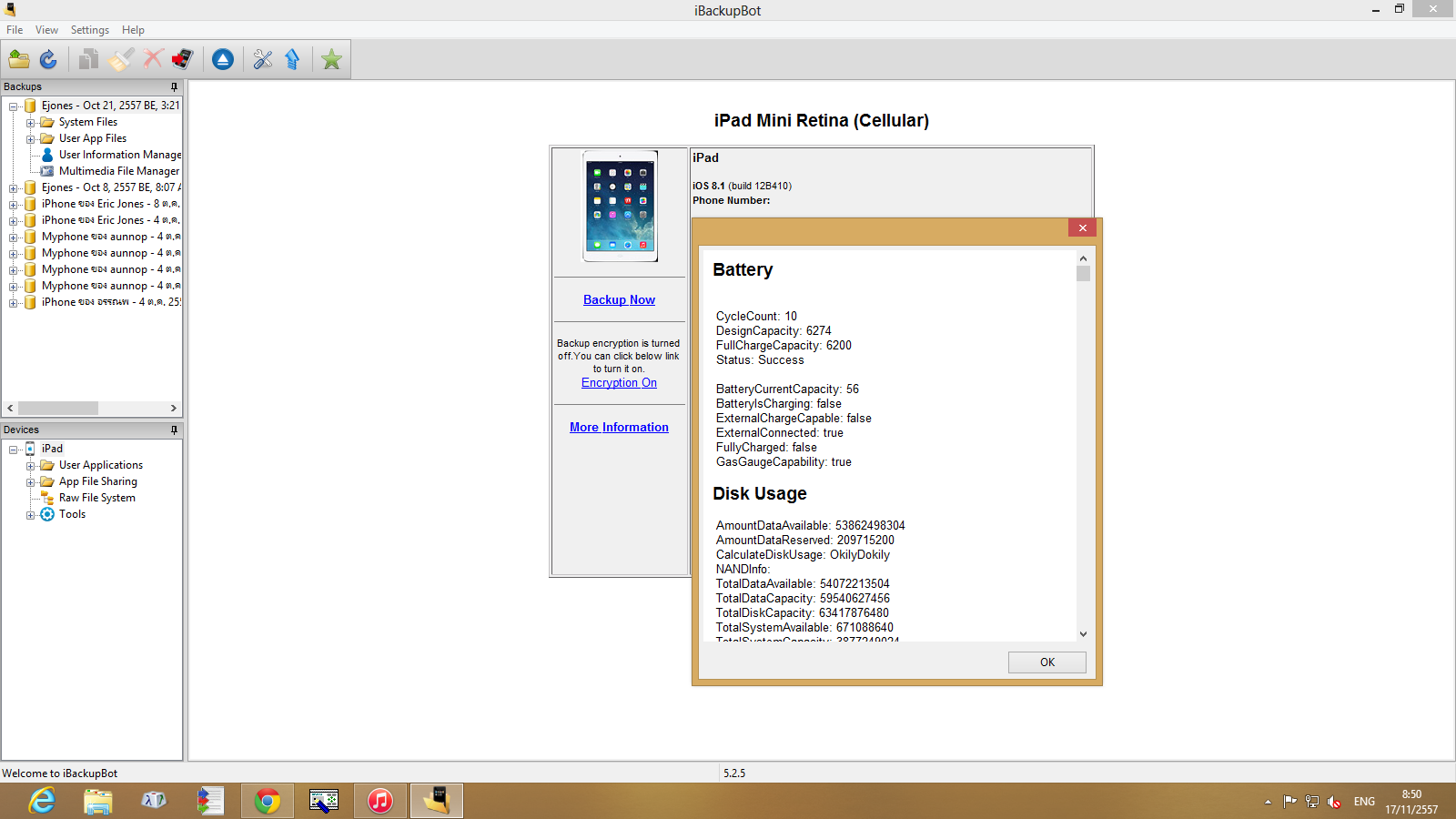Toggle the Devices panel pin
This screenshot has height=819, width=1456.
174,430
